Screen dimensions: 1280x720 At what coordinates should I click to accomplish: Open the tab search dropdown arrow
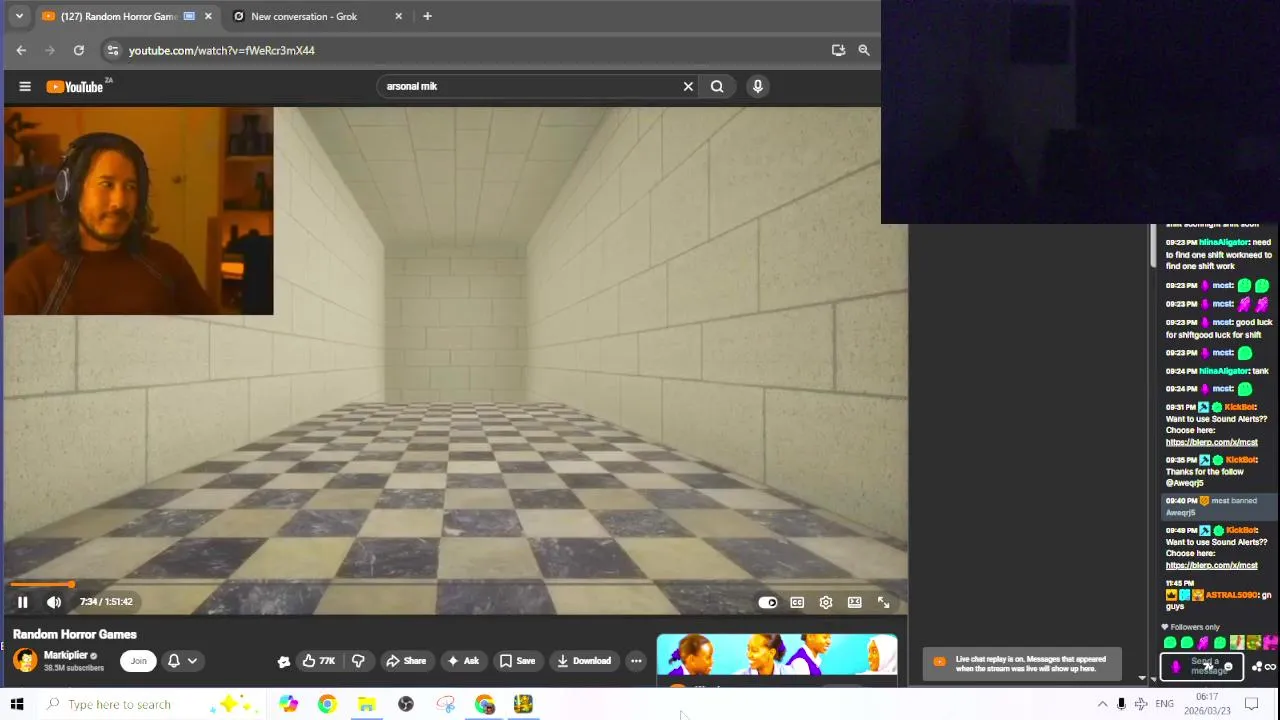coord(19,16)
